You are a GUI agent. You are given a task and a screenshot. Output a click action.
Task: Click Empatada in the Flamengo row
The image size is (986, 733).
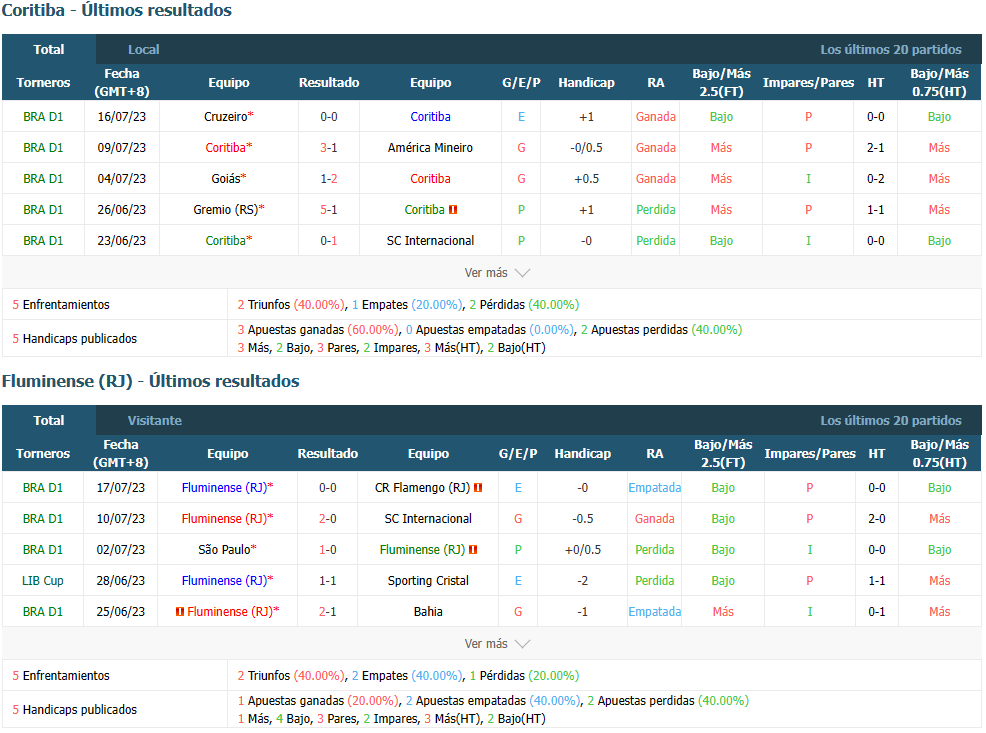(x=655, y=488)
